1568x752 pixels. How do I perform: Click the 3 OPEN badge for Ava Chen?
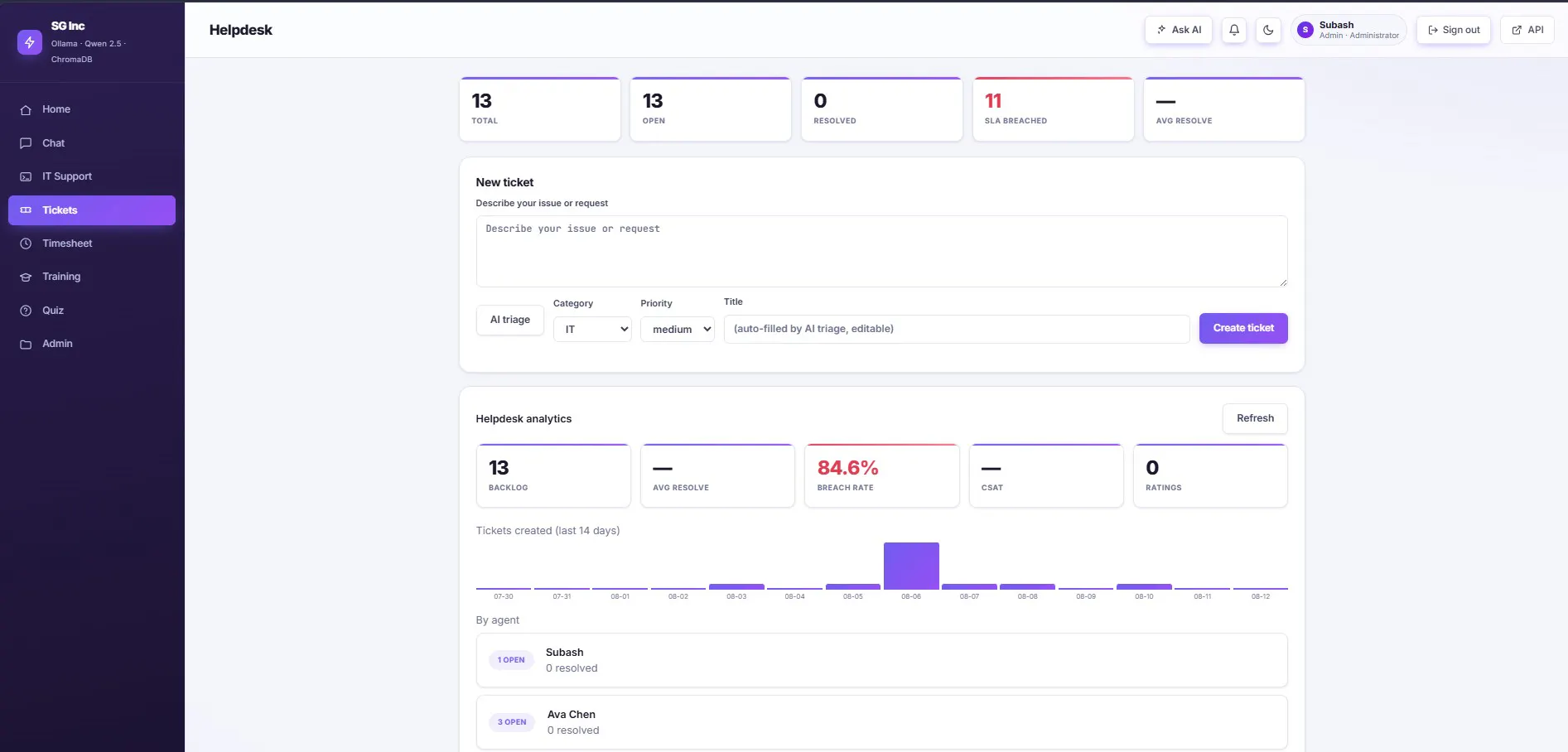(x=512, y=722)
